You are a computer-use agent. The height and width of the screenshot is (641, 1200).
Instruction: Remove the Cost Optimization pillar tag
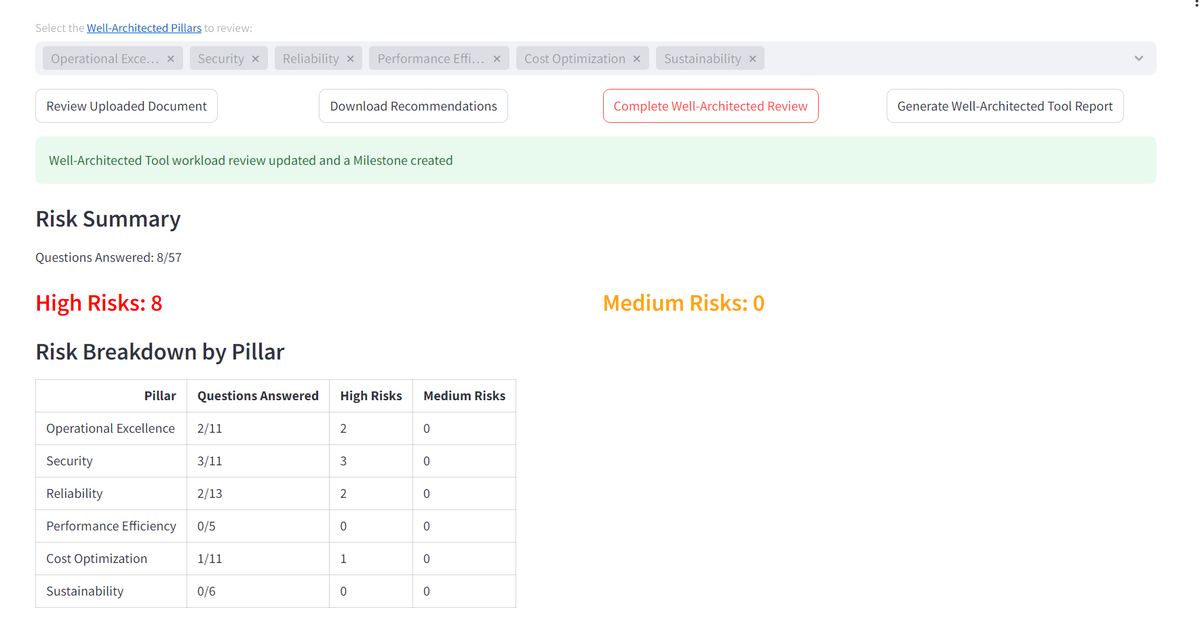(637, 59)
